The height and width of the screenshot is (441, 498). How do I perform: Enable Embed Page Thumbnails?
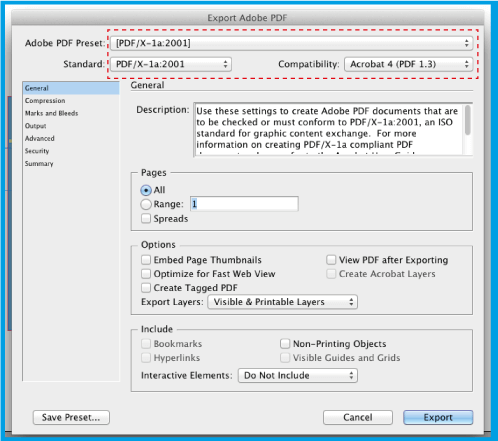pyautogui.click(x=146, y=260)
